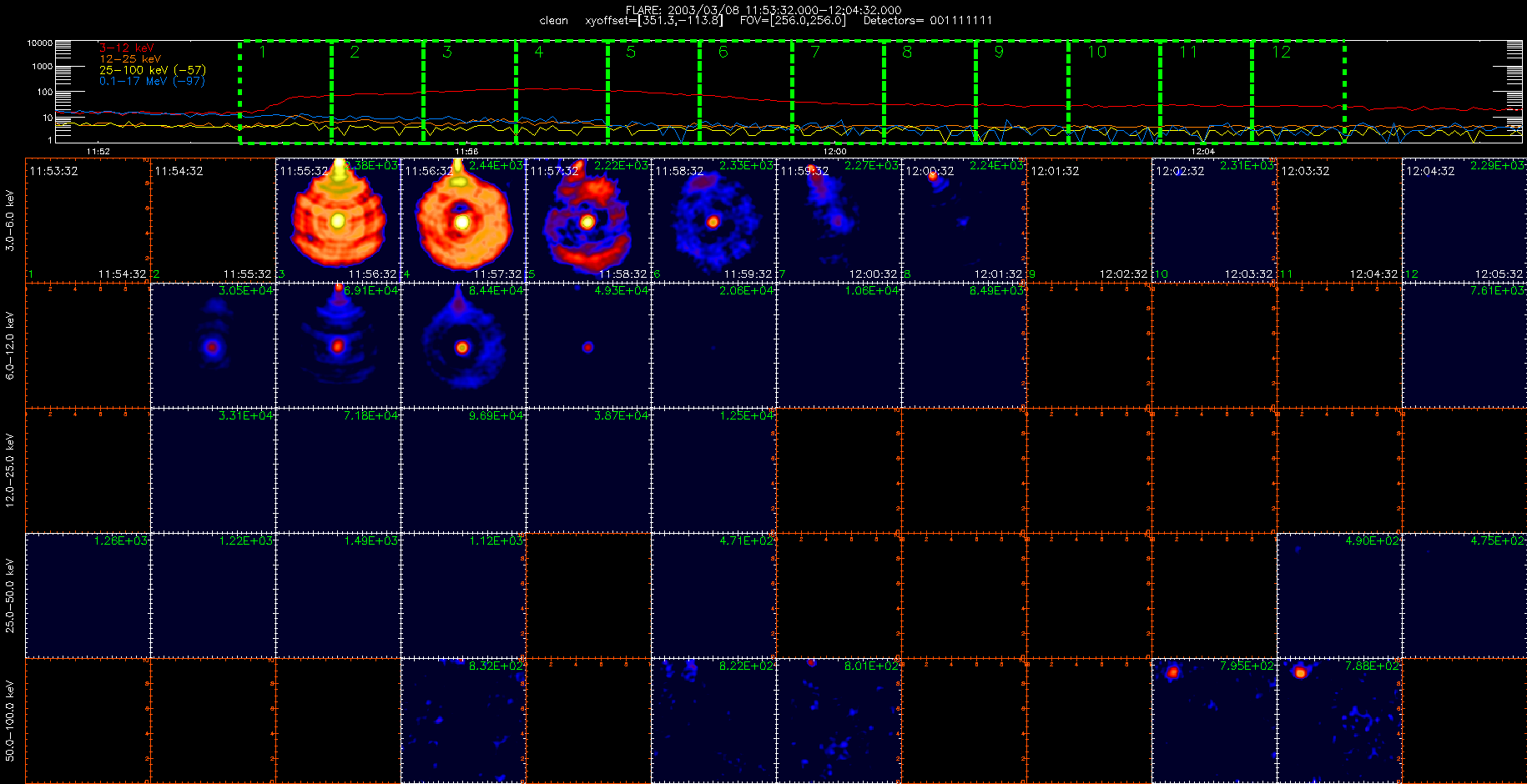Click the peak value 7.18E+04
Image resolution: width=1527 pixels, height=784 pixels.
pos(371,415)
